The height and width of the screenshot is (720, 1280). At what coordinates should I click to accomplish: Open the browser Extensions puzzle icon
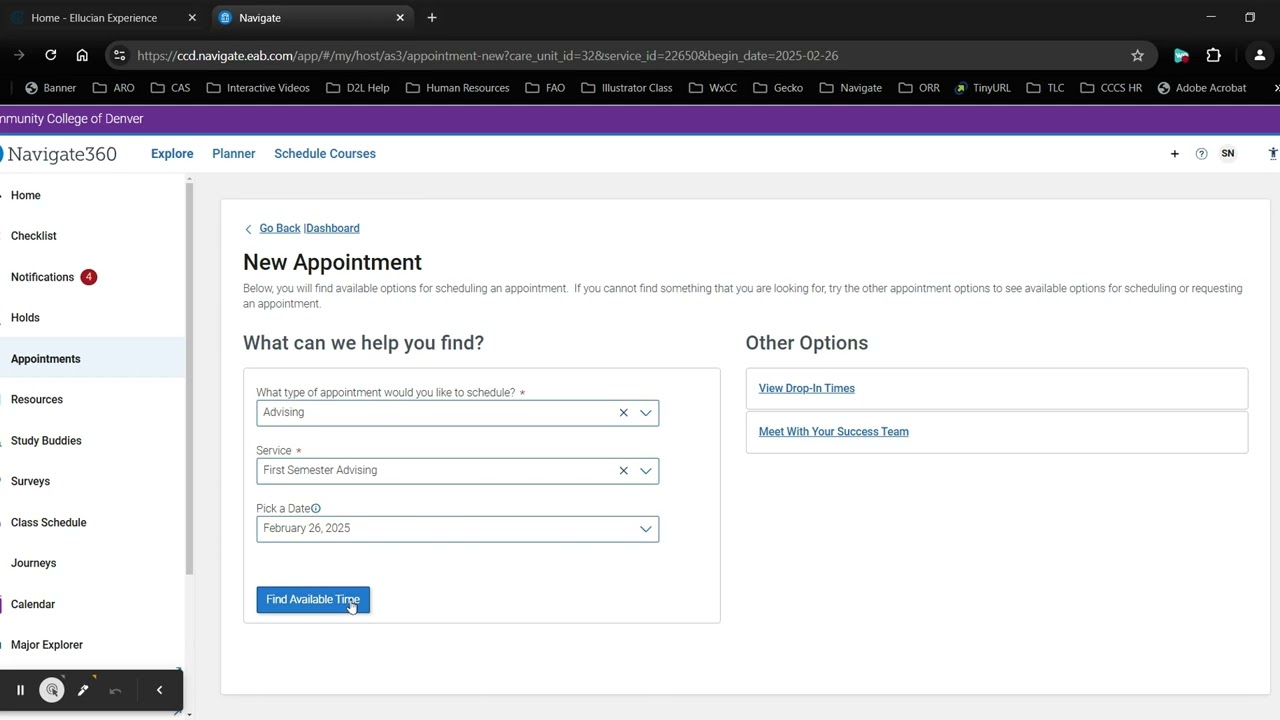pyautogui.click(x=1214, y=56)
